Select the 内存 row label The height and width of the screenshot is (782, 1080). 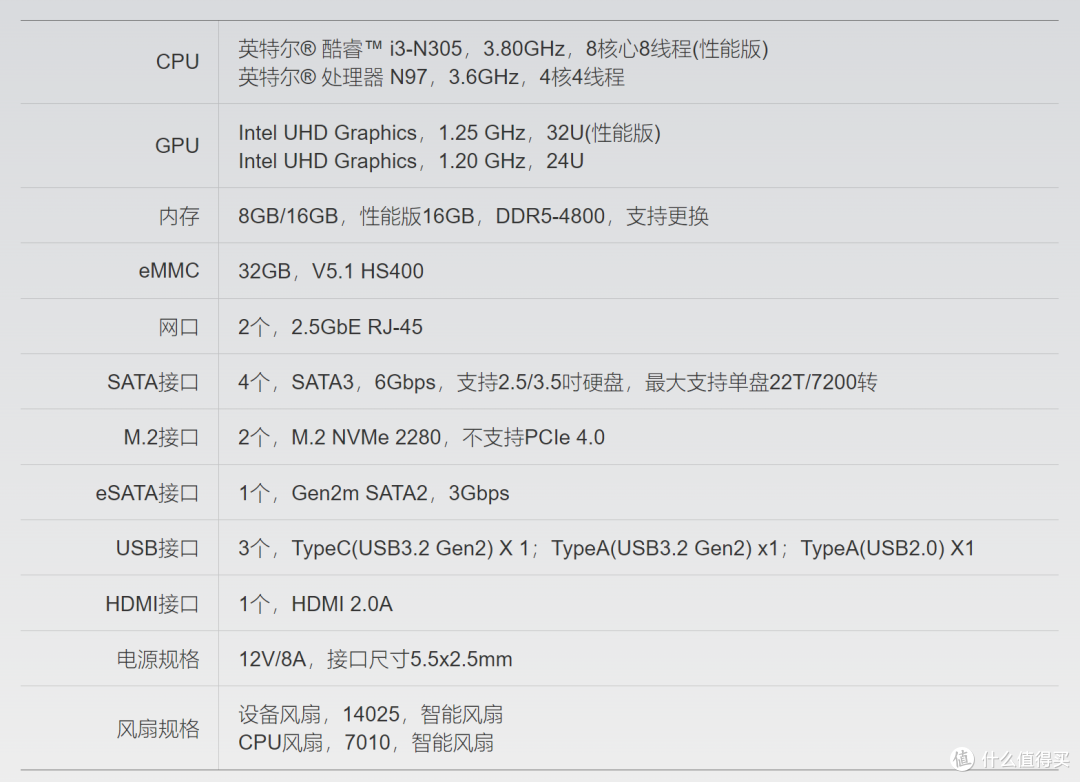tap(179, 216)
